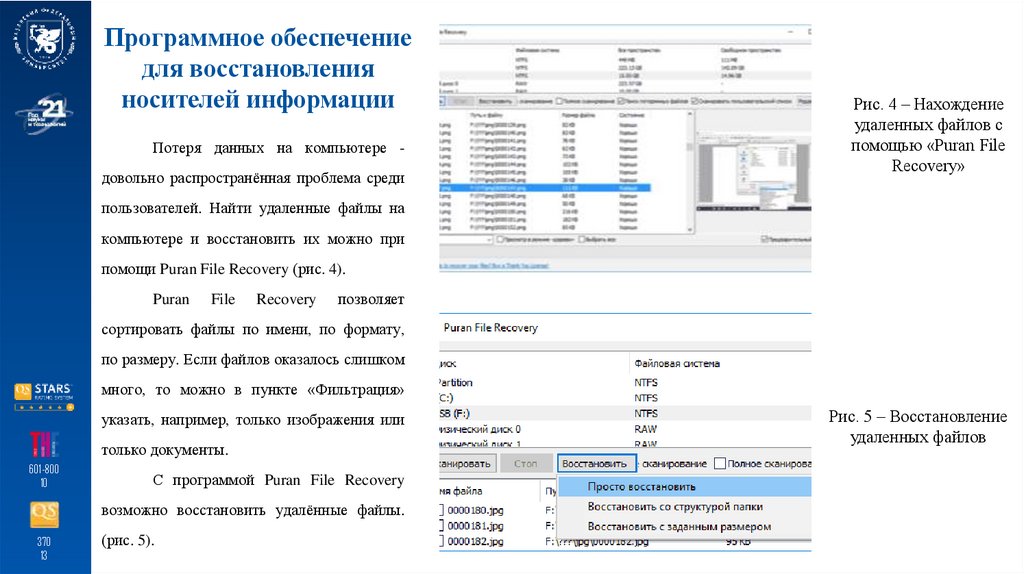Click the 'Puran File Recovery' window title
This screenshot has width=1024, height=574.
tap(490, 328)
